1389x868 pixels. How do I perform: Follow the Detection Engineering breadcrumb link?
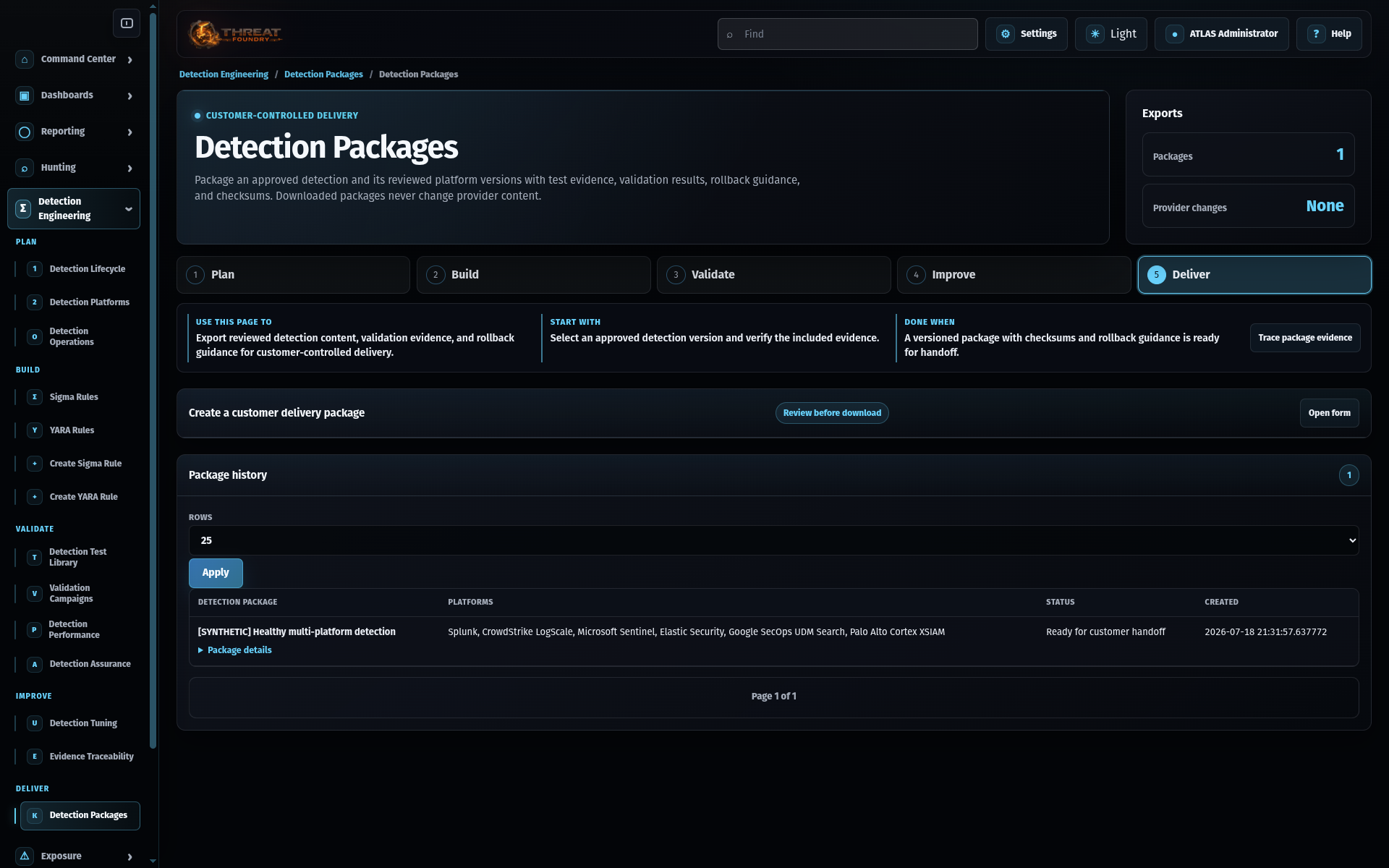coord(224,75)
